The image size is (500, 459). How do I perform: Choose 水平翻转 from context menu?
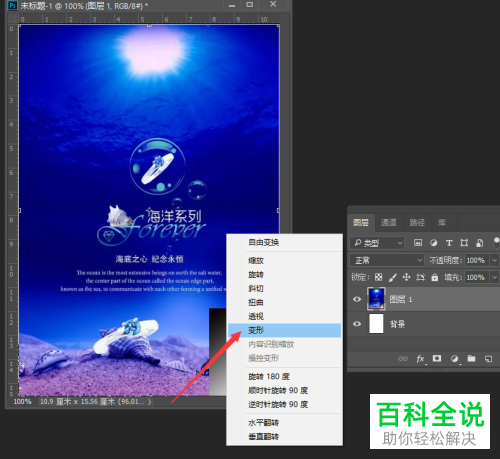tap(284, 423)
